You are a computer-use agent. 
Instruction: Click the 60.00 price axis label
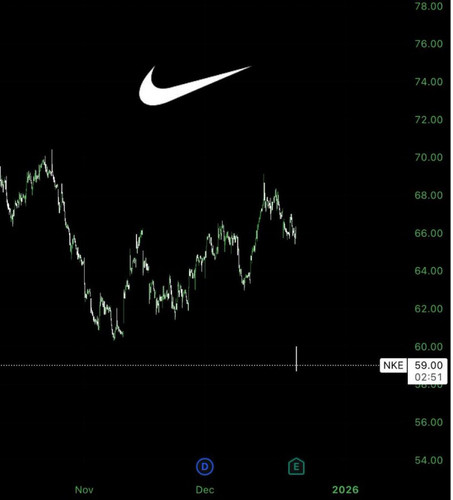pos(429,347)
